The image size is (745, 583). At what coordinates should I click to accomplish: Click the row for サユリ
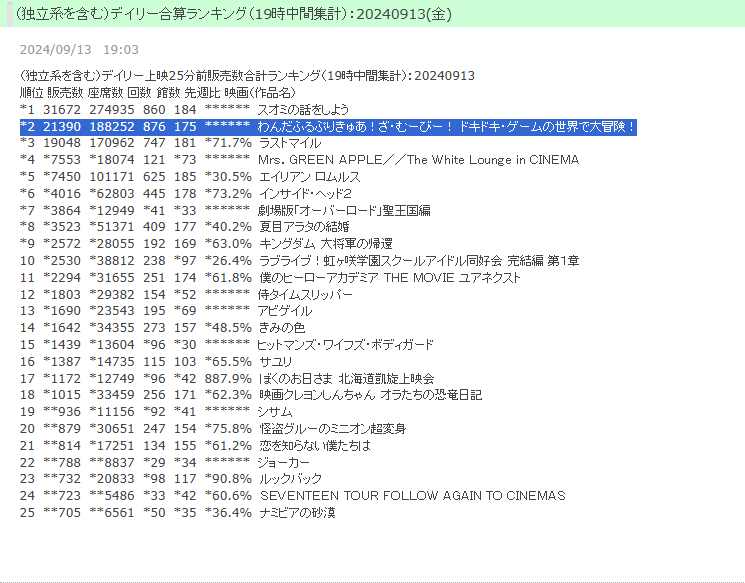click(x=156, y=362)
